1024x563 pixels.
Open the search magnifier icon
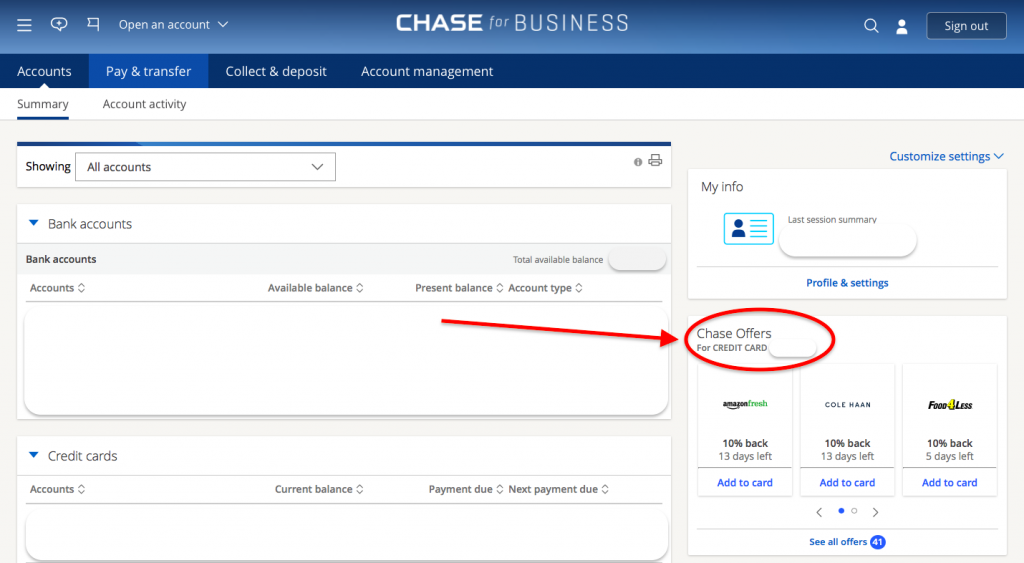[x=871, y=26]
